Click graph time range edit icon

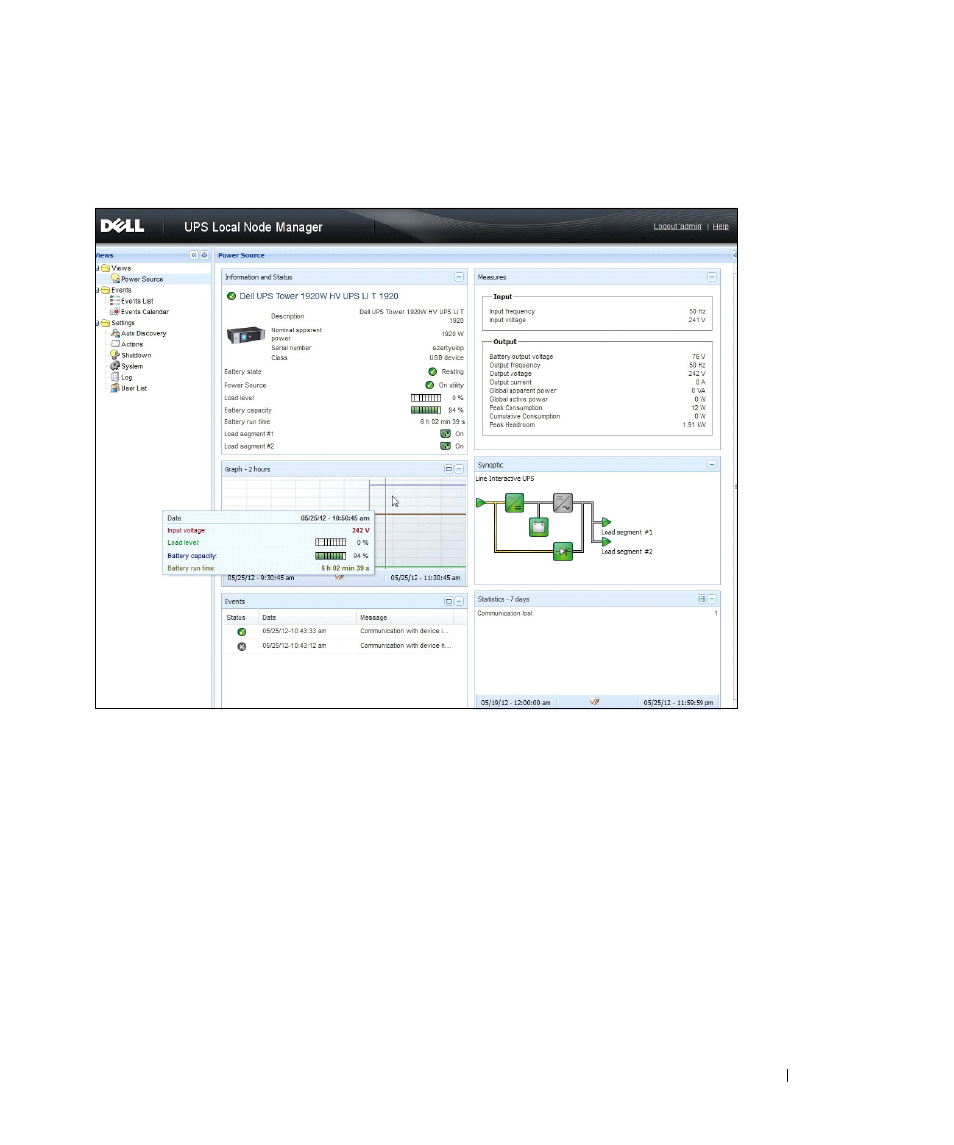pyautogui.click(x=339, y=577)
